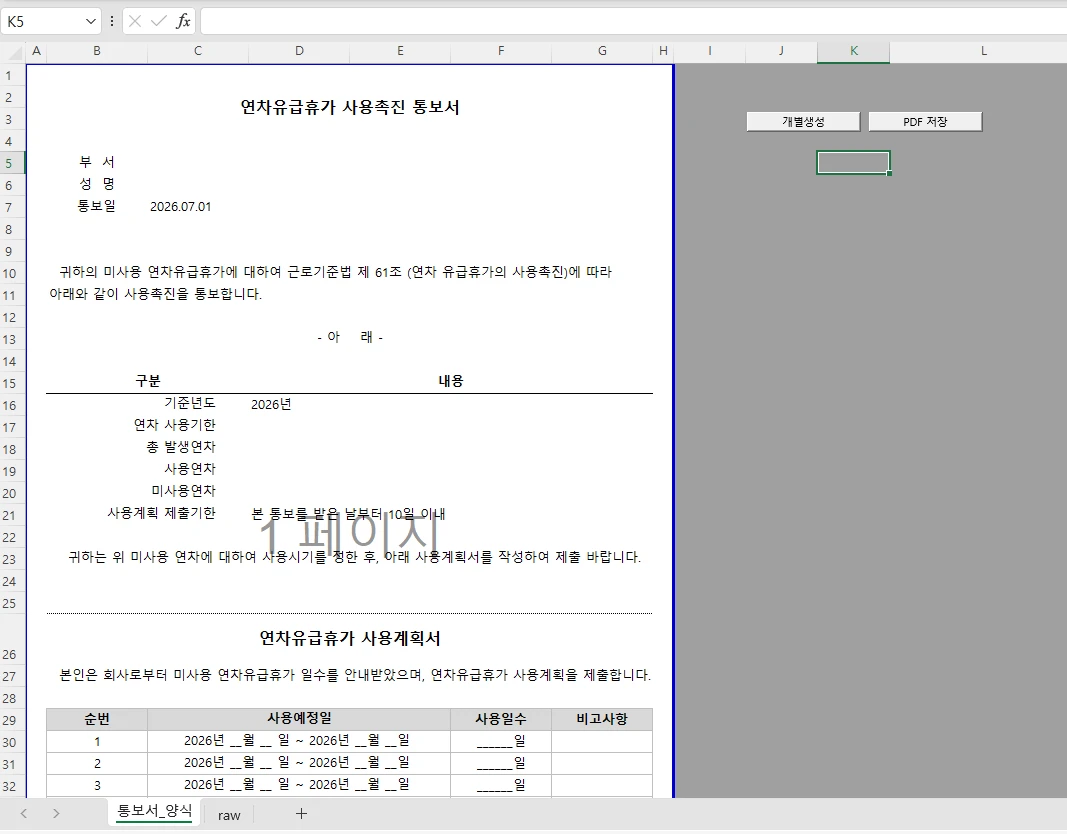Click the 개별생성 button
The width and height of the screenshot is (1067, 834).
[x=803, y=122]
